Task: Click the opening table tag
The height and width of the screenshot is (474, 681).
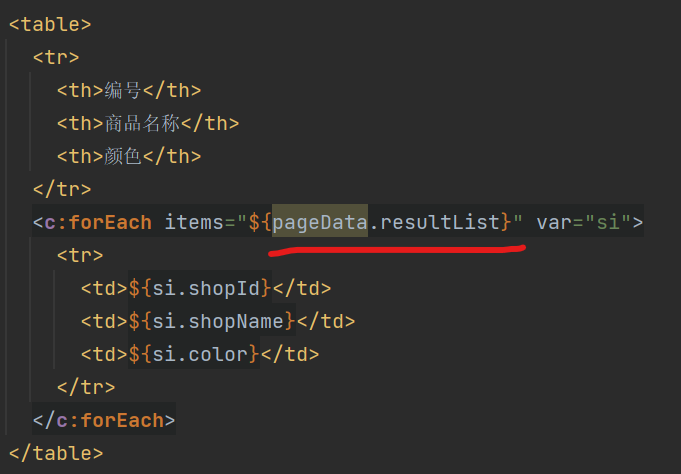Action: [50, 23]
